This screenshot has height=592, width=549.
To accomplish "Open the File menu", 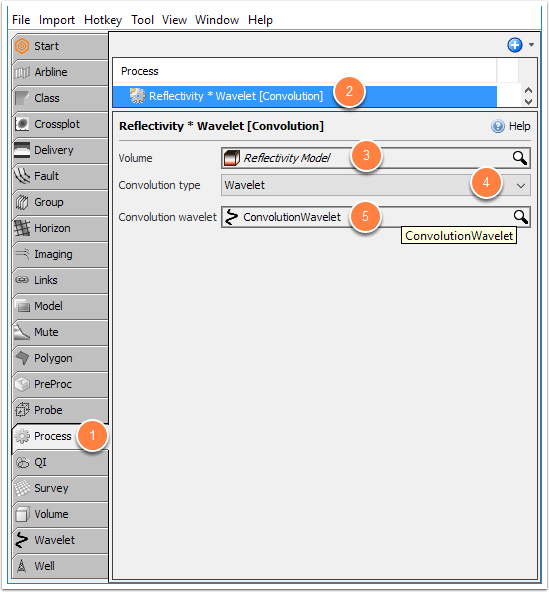I will [21, 20].
